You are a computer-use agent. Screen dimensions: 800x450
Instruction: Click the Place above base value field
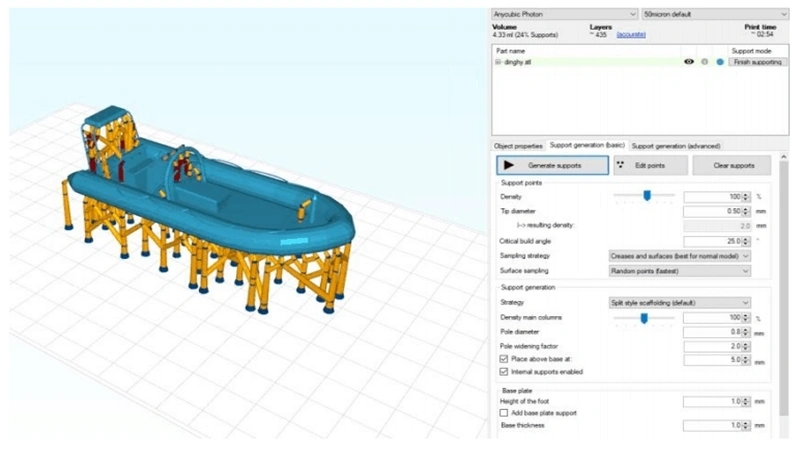click(712, 360)
